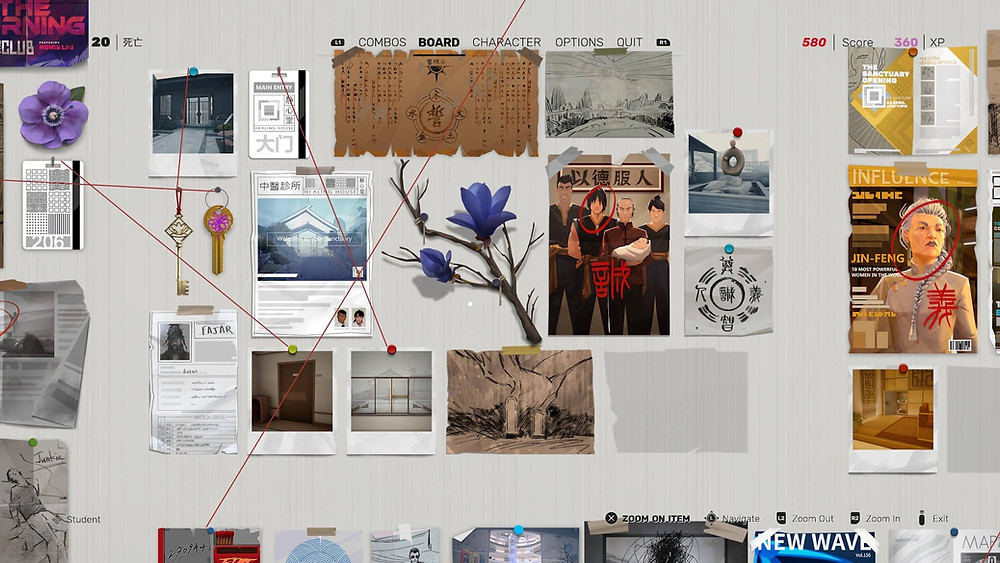Screen dimensions: 1000x563
Task: Open the empty grey placeholder card
Action: point(676,402)
